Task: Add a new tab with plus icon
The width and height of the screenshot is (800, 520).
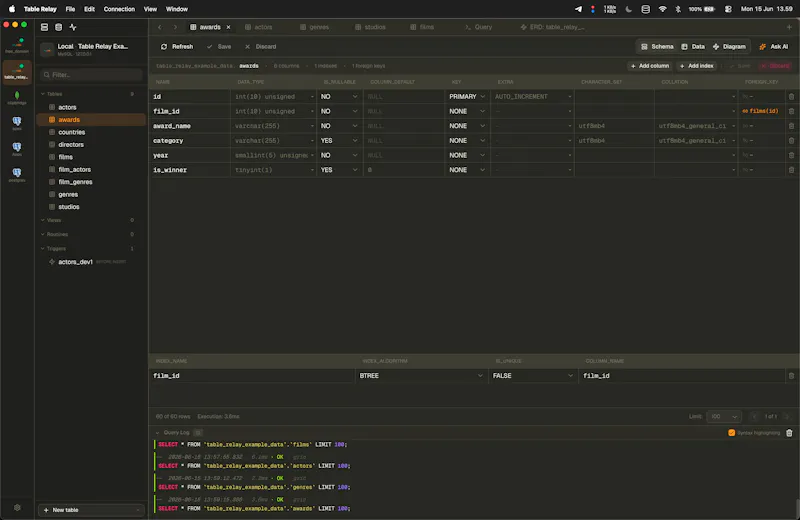Action: [789, 27]
